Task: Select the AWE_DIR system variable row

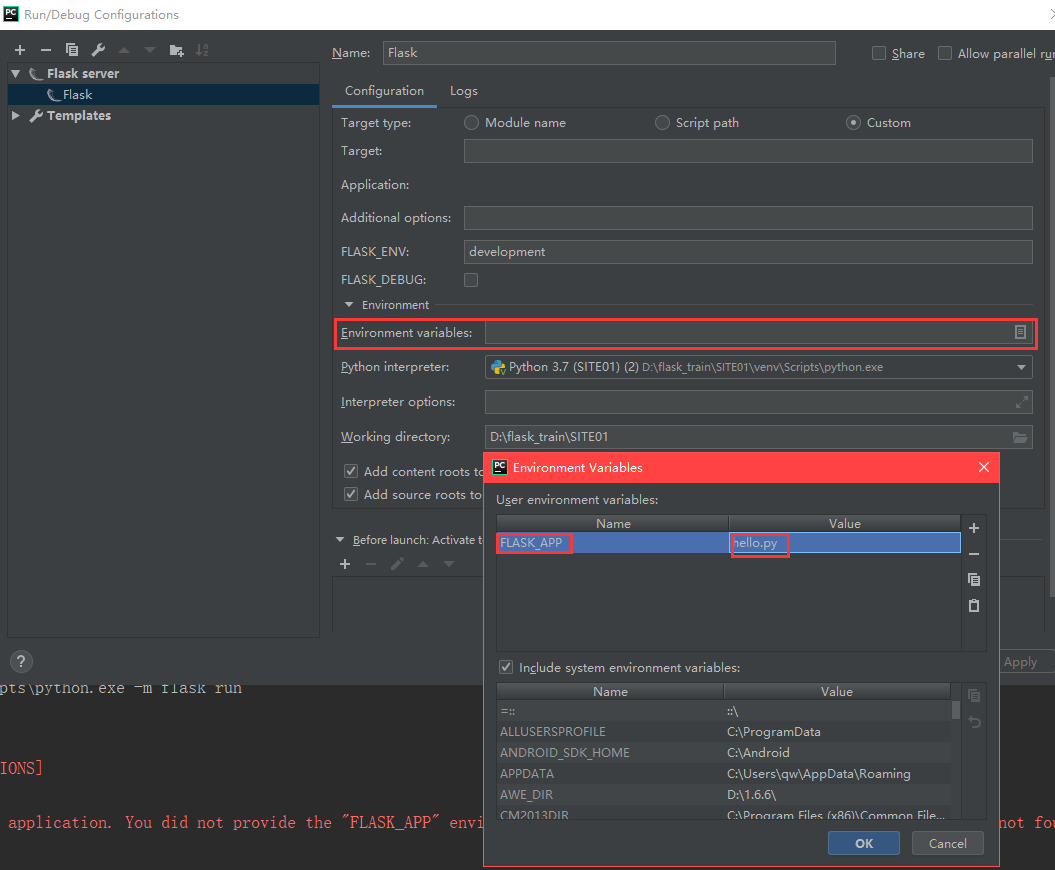Action: [x=724, y=795]
